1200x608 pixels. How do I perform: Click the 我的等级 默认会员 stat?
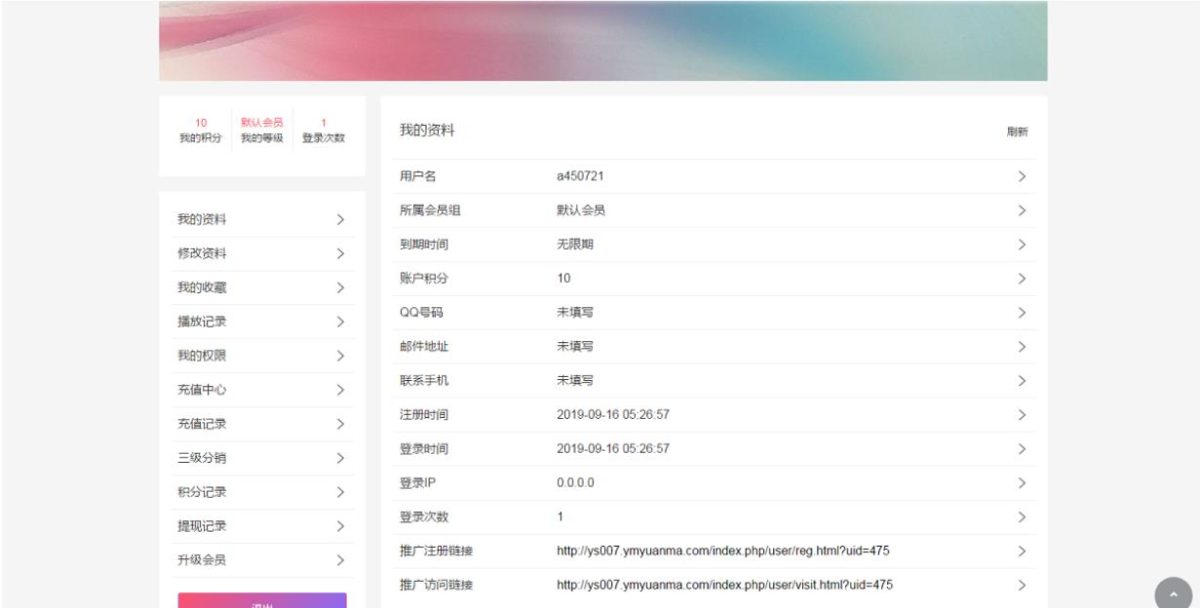pos(262,131)
